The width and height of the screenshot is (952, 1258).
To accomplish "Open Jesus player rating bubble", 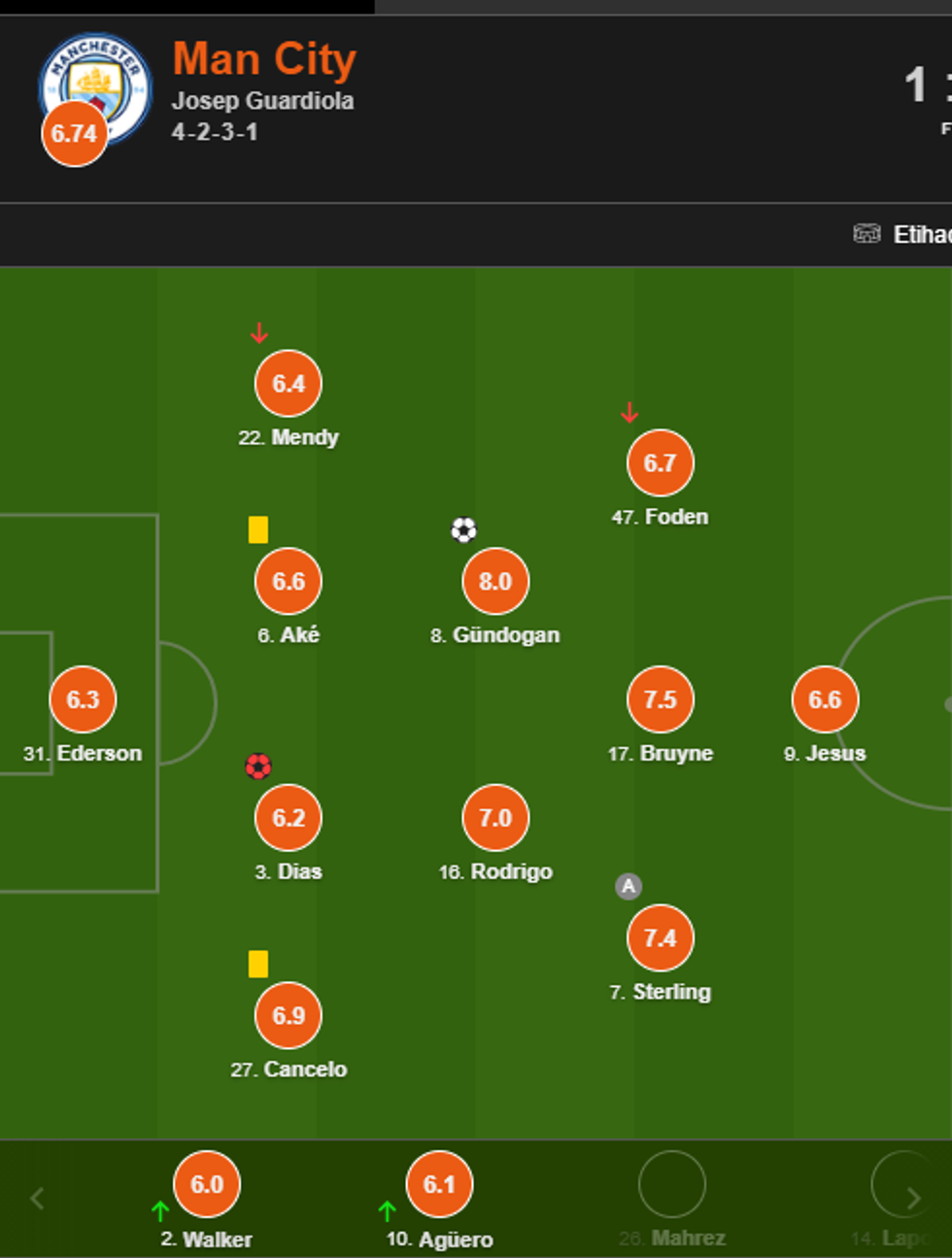I will point(825,699).
